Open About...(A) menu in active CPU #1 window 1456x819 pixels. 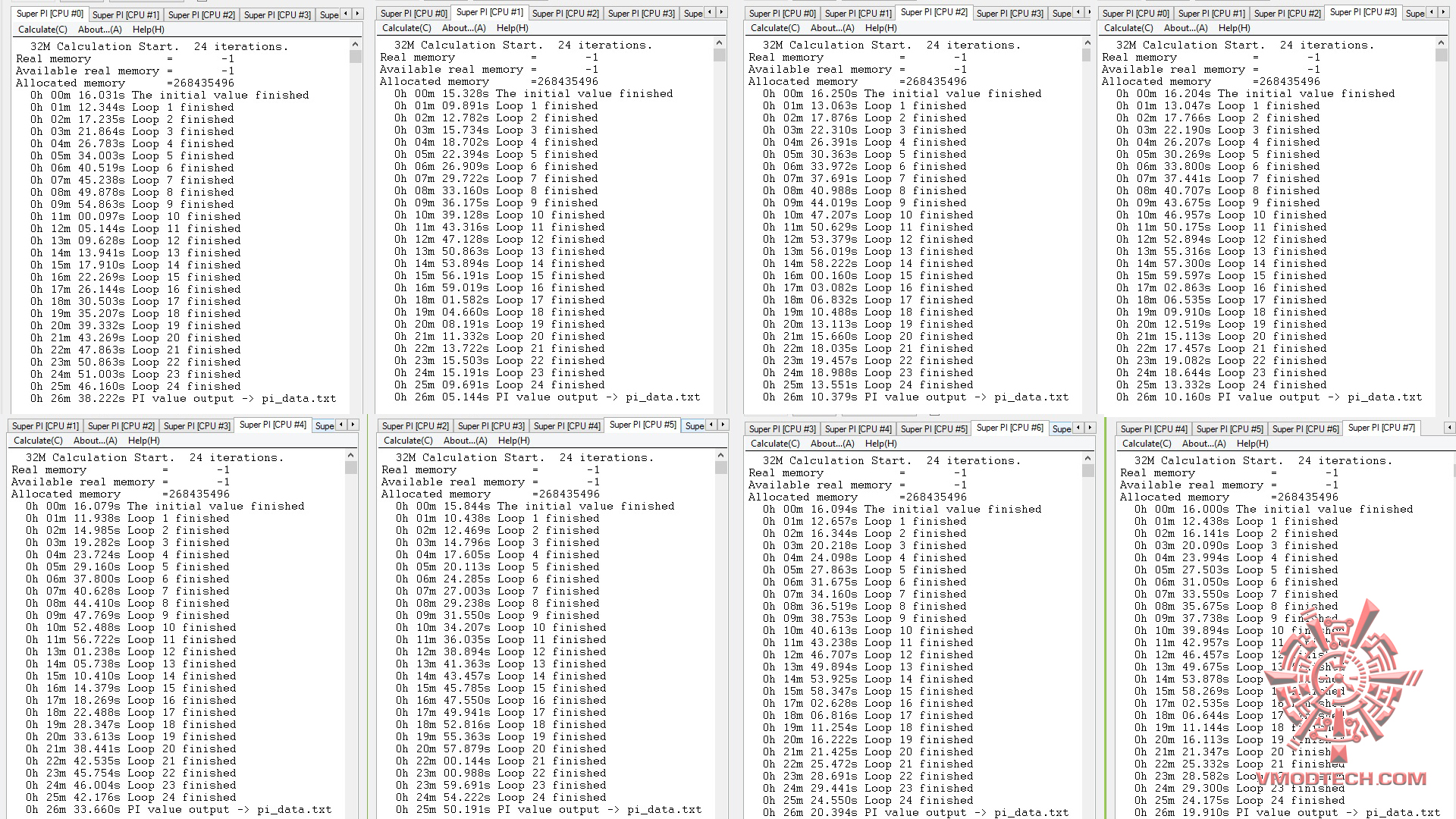click(x=463, y=28)
